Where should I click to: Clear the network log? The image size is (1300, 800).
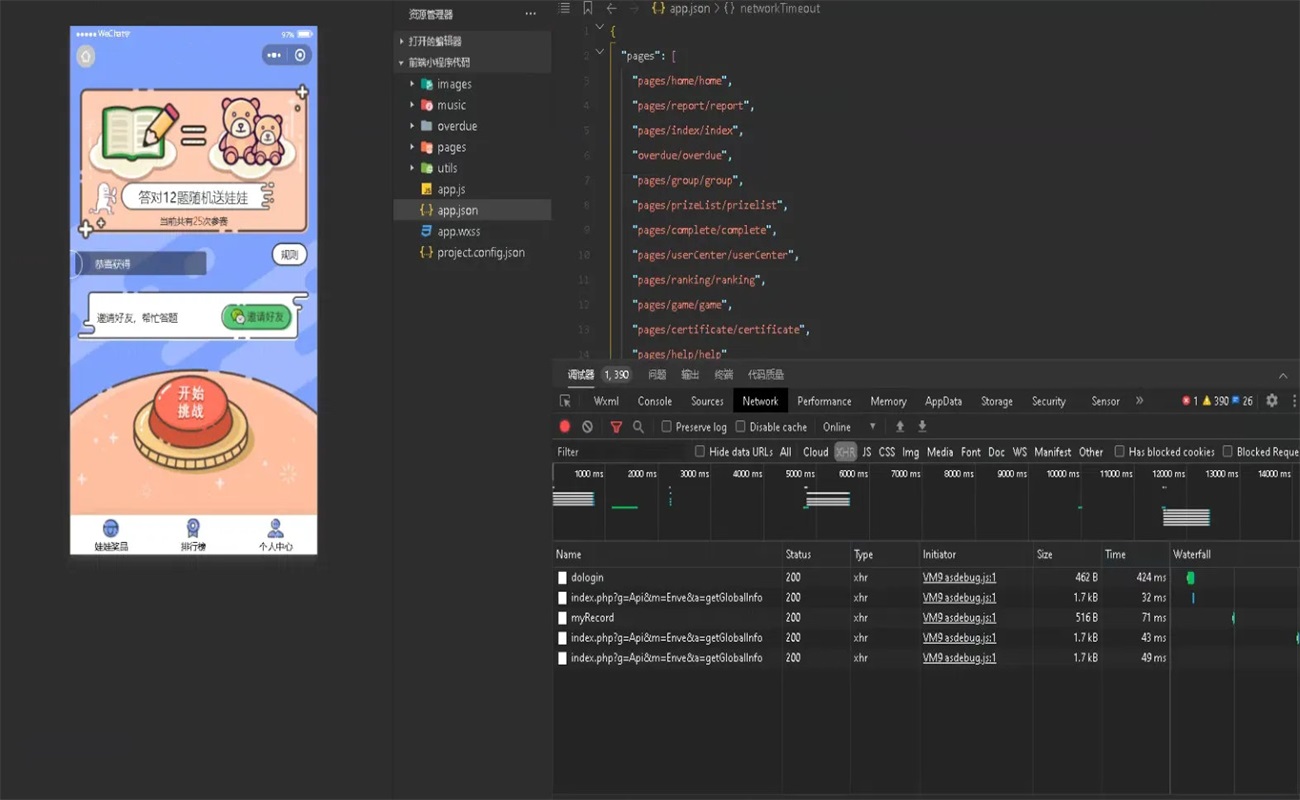(588, 427)
